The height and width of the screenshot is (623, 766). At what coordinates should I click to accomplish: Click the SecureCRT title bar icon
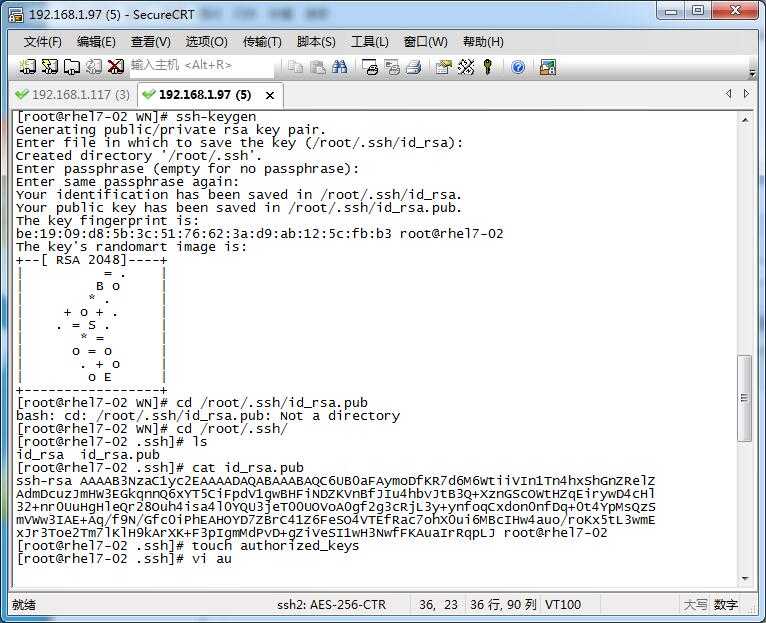pyautogui.click(x=15, y=15)
